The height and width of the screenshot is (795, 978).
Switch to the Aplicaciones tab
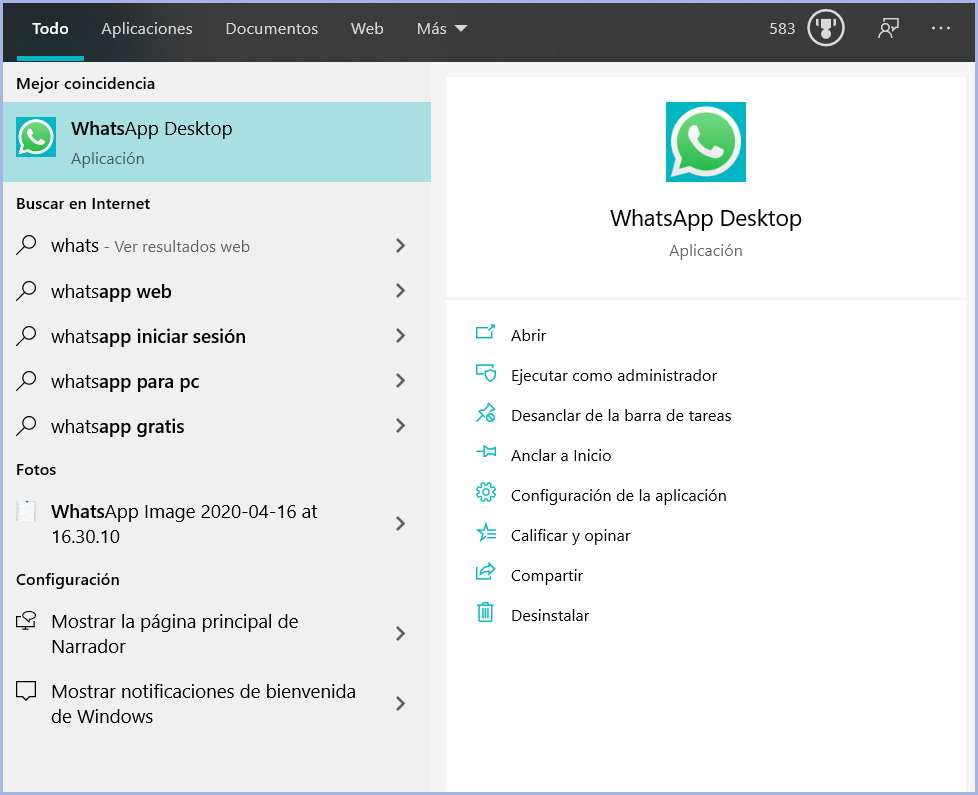(147, 29)
